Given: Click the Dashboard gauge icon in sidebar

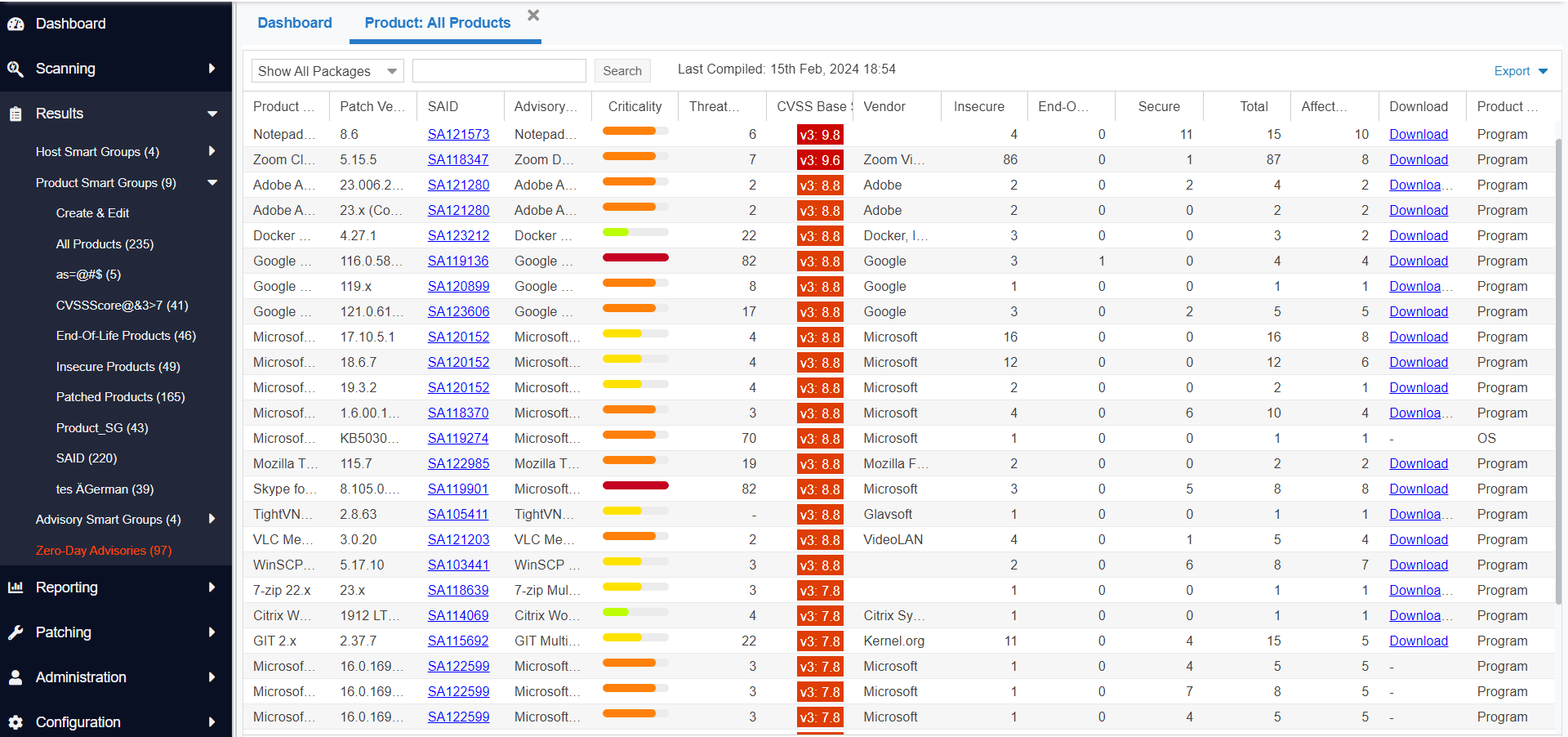Looking at the screenshot, I should click(x=16, y=24).
